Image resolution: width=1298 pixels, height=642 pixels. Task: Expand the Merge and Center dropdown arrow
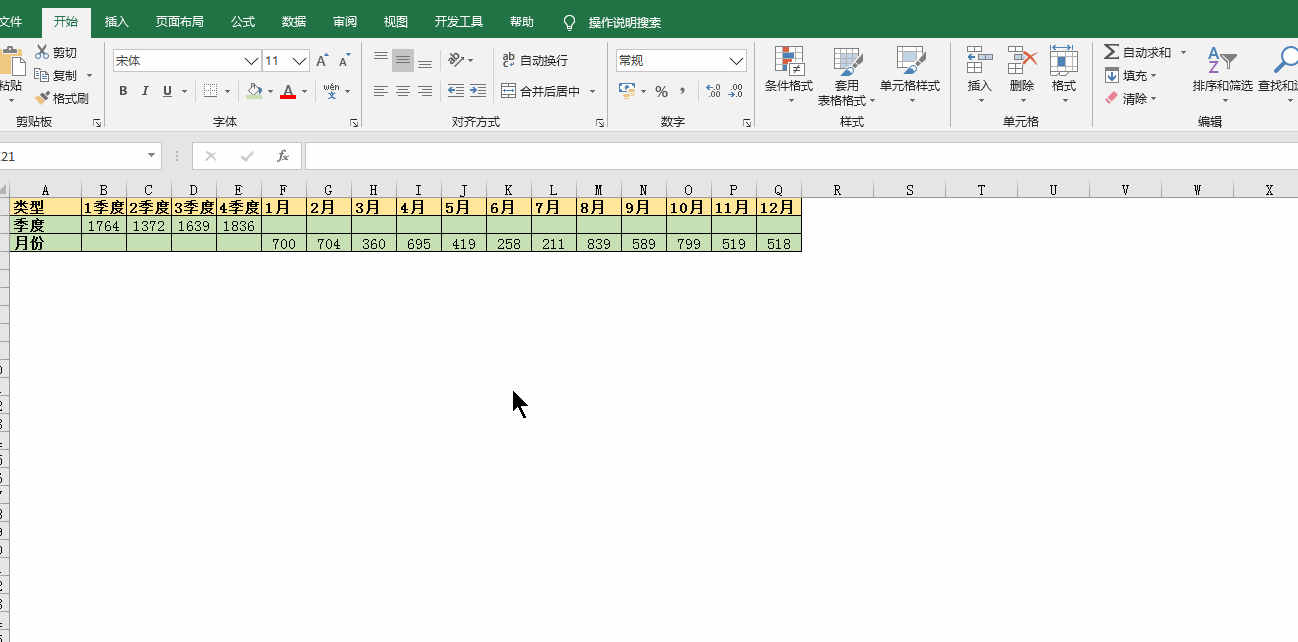[592, 91]
